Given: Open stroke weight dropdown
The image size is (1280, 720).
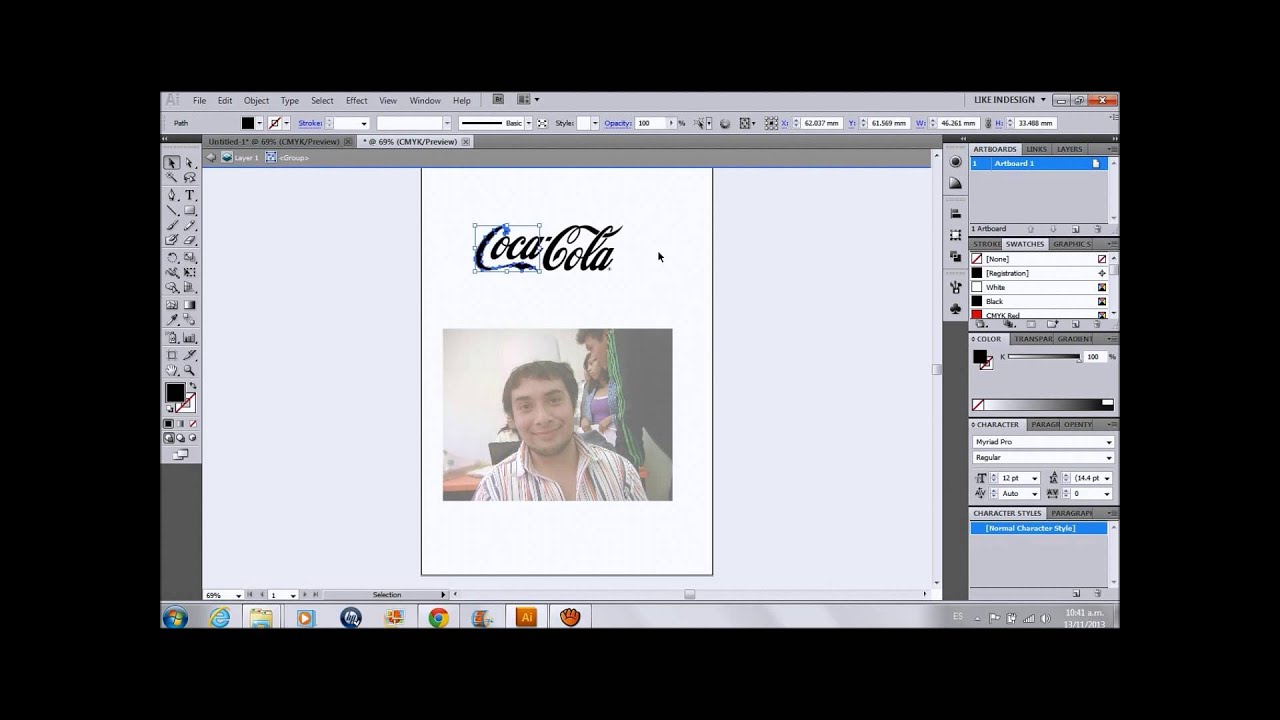Looking at the screenshot, I should point(364,123).
